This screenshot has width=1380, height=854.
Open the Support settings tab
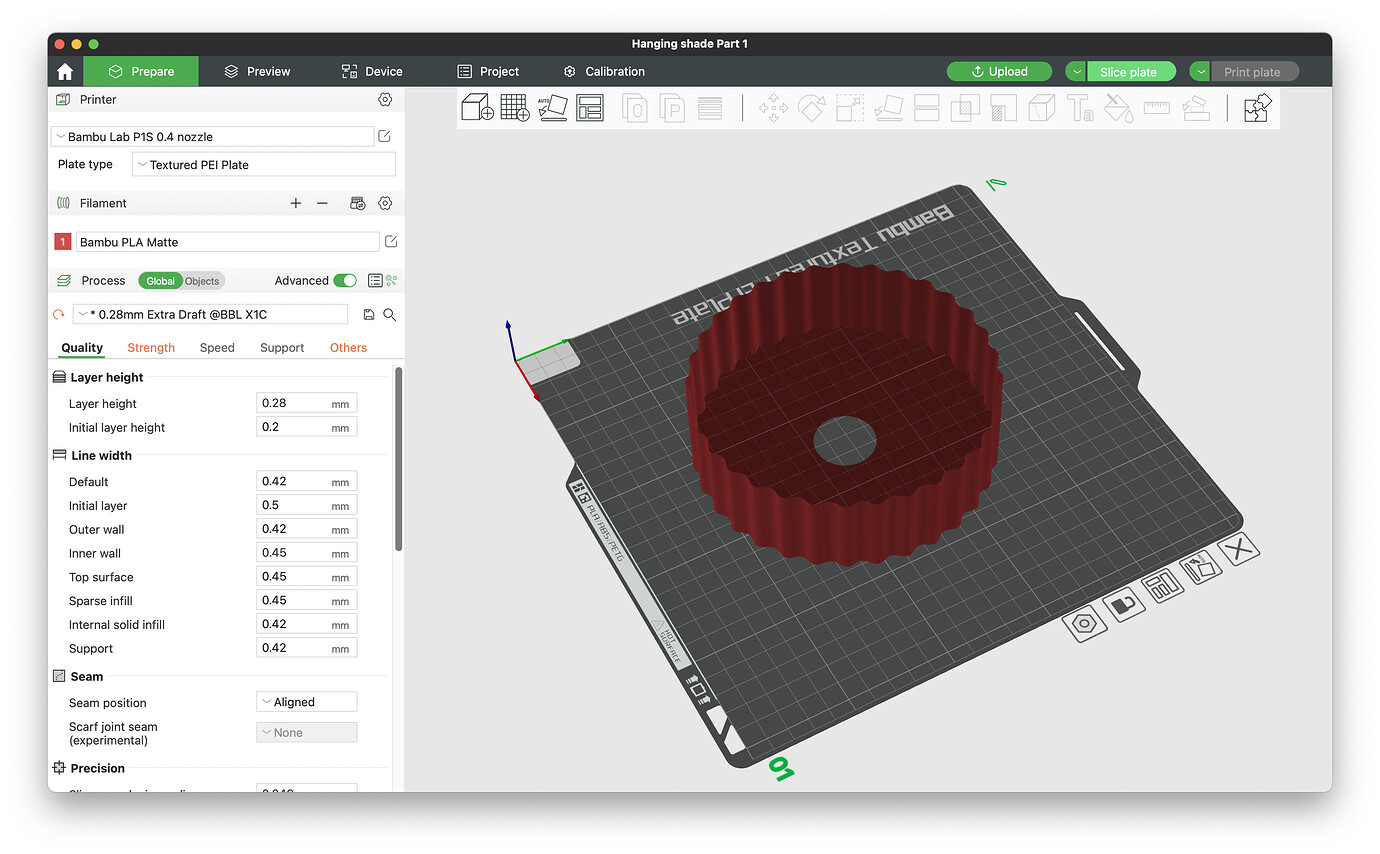(x=282, y=348)
